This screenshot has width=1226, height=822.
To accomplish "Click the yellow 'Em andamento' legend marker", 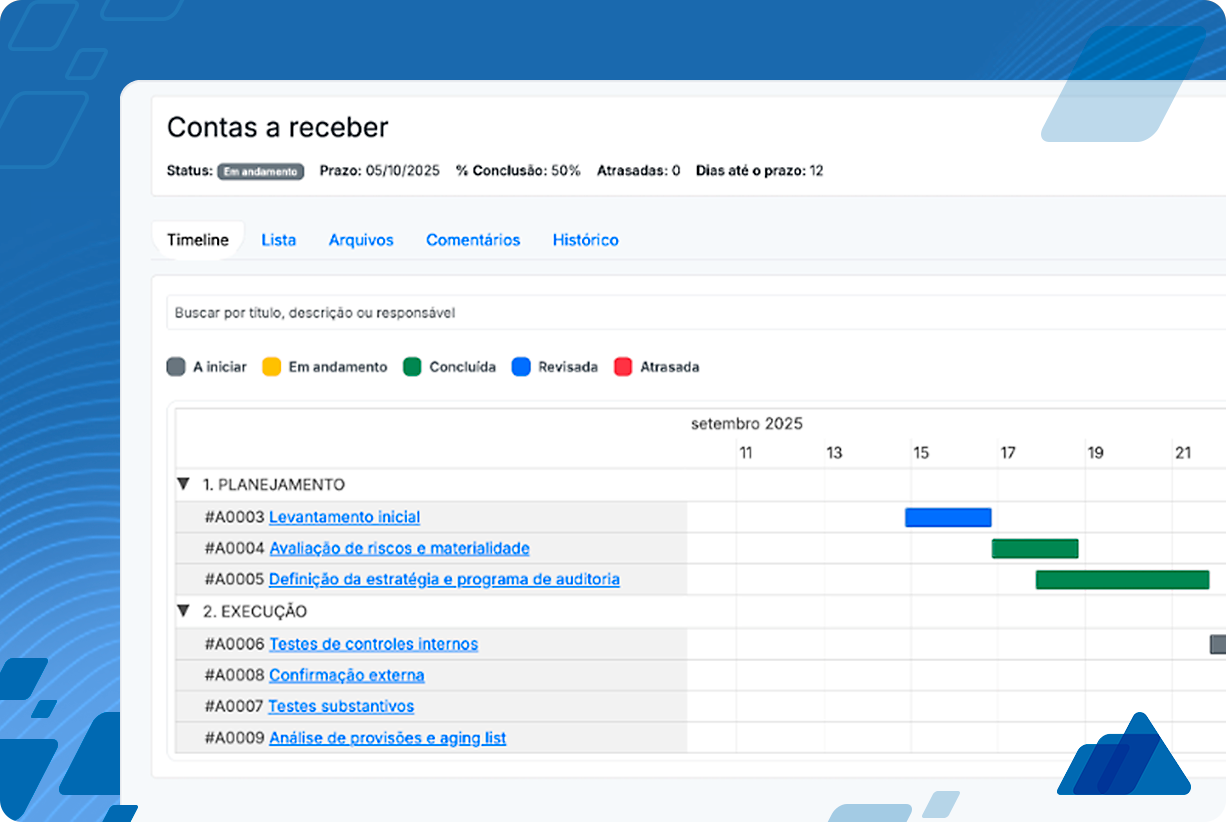I will pyautogui.click(x=270, y=367).
